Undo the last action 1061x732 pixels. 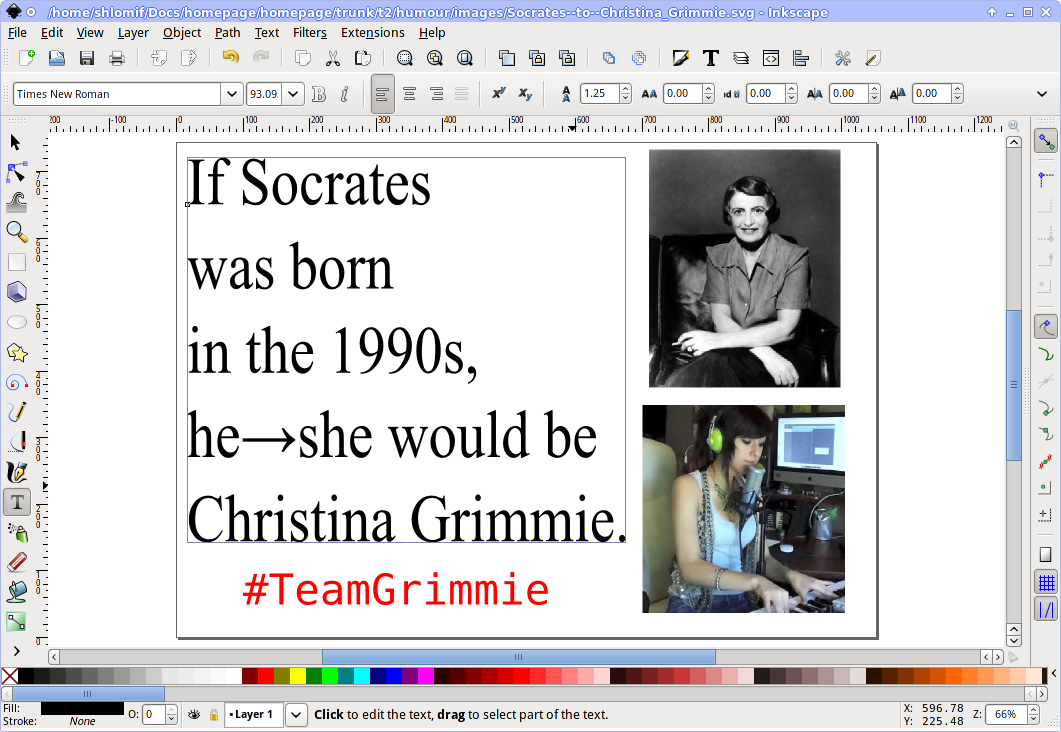coord(231,58)
